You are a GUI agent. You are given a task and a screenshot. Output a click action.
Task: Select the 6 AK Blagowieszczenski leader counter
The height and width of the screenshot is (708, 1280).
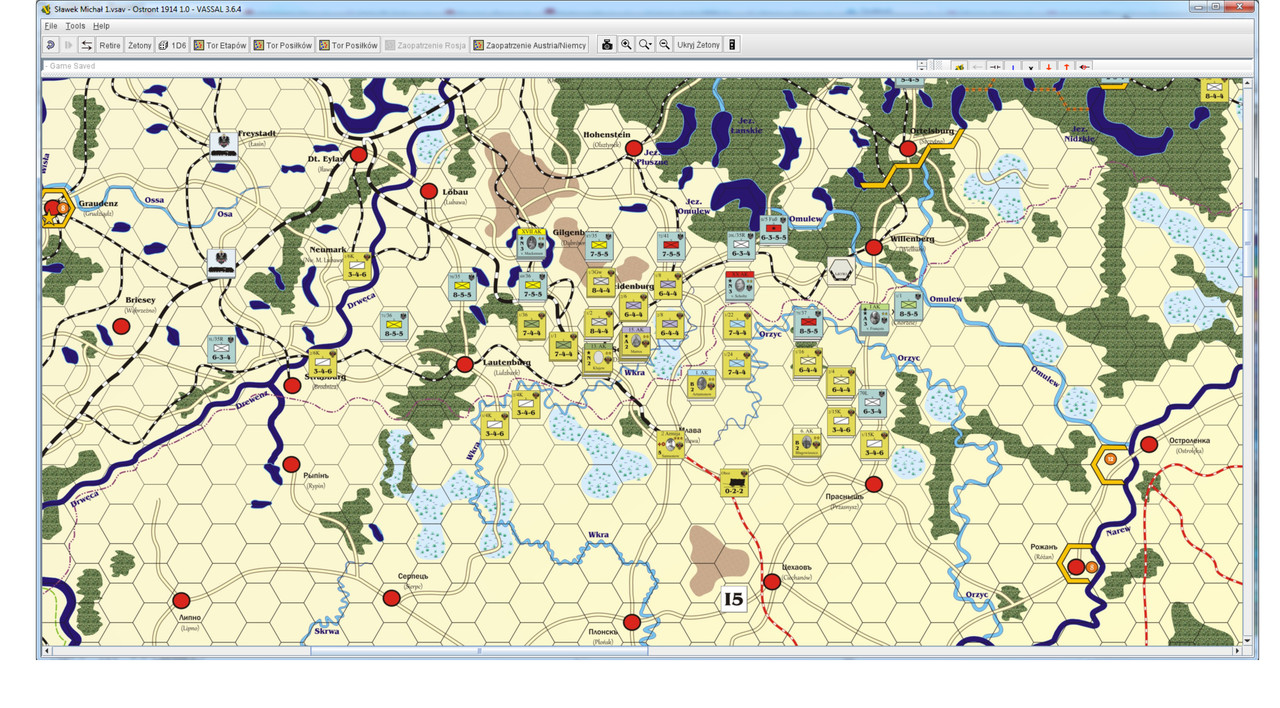(808, 441)
